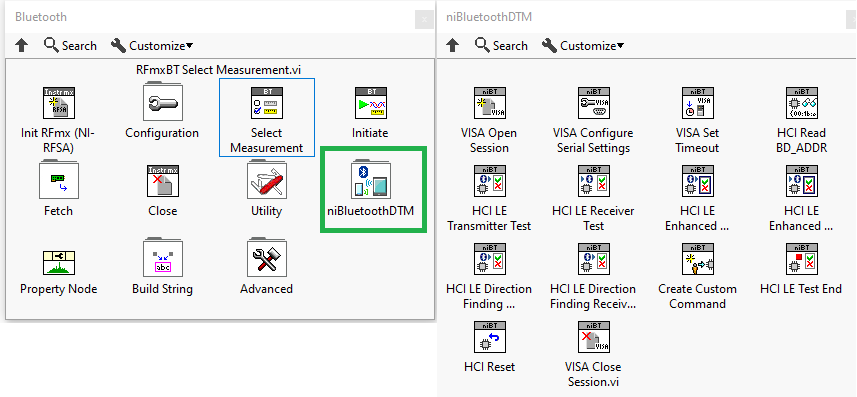Select the HCI Read BD_ADDR VI
This screenshot has height=397, width=857.
tap(801, 103)
